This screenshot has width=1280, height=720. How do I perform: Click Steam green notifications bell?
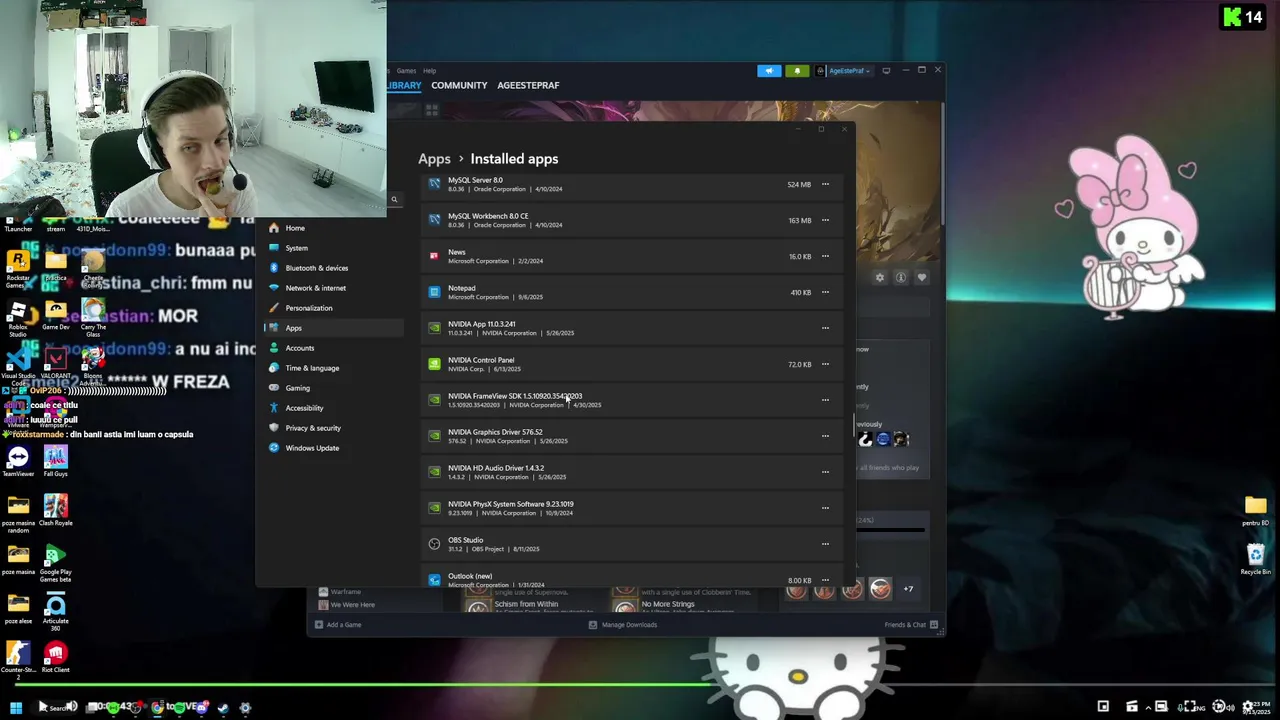pyautogui.click(x=797, y=71)
